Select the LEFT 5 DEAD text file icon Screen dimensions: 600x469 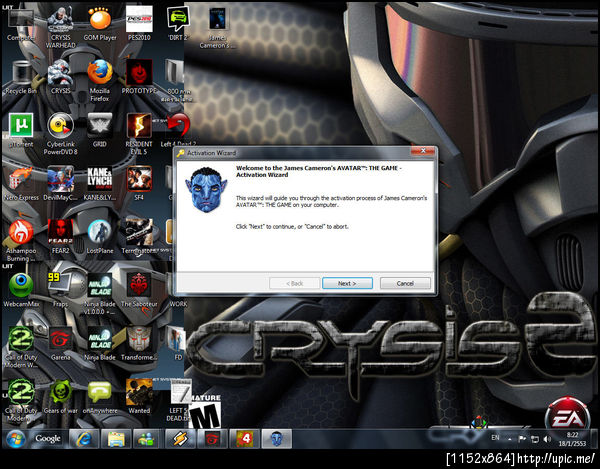coord(179,400)
